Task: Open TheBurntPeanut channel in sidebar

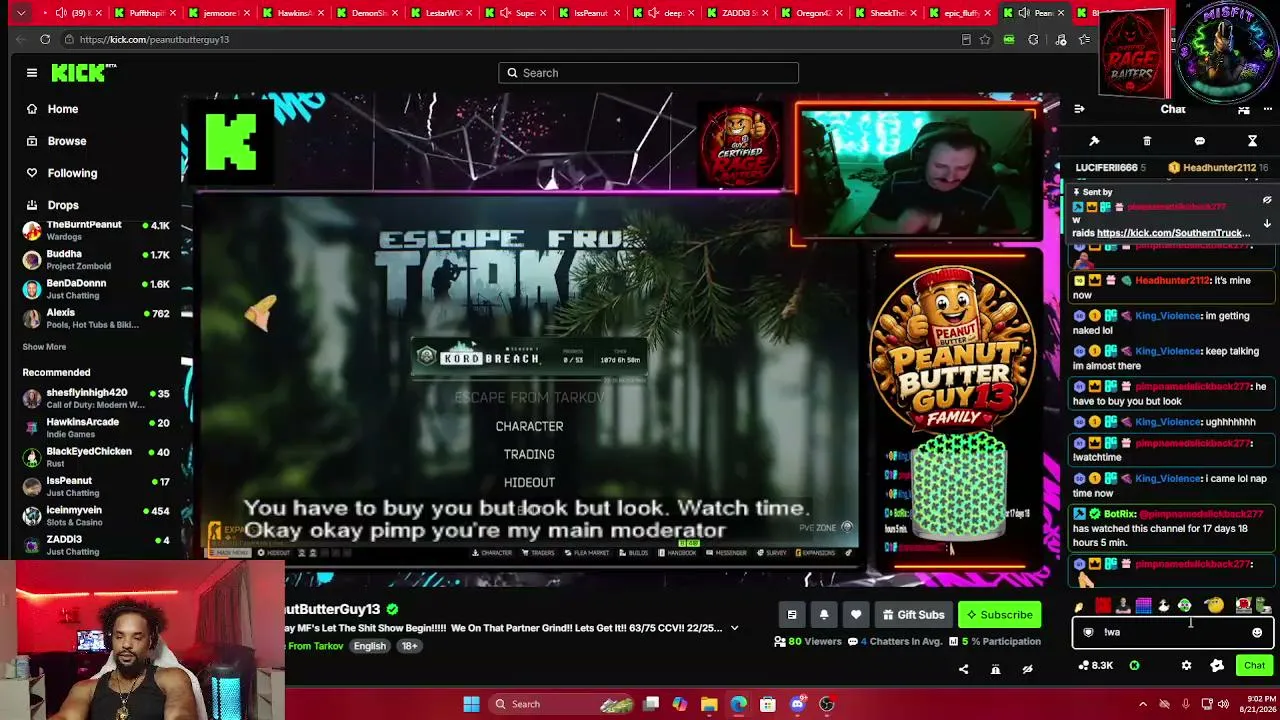Action: pyautogui.click(x=96, y=230)
